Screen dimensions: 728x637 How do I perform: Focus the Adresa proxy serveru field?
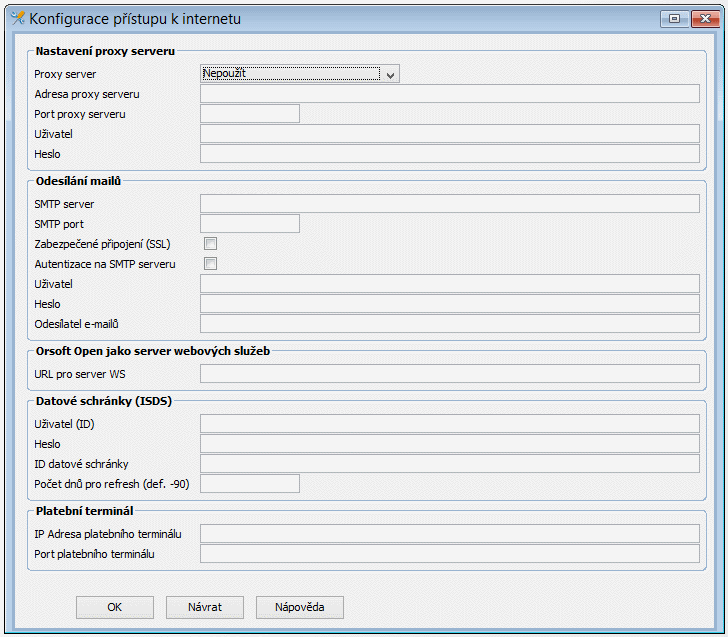pos(449,94)
